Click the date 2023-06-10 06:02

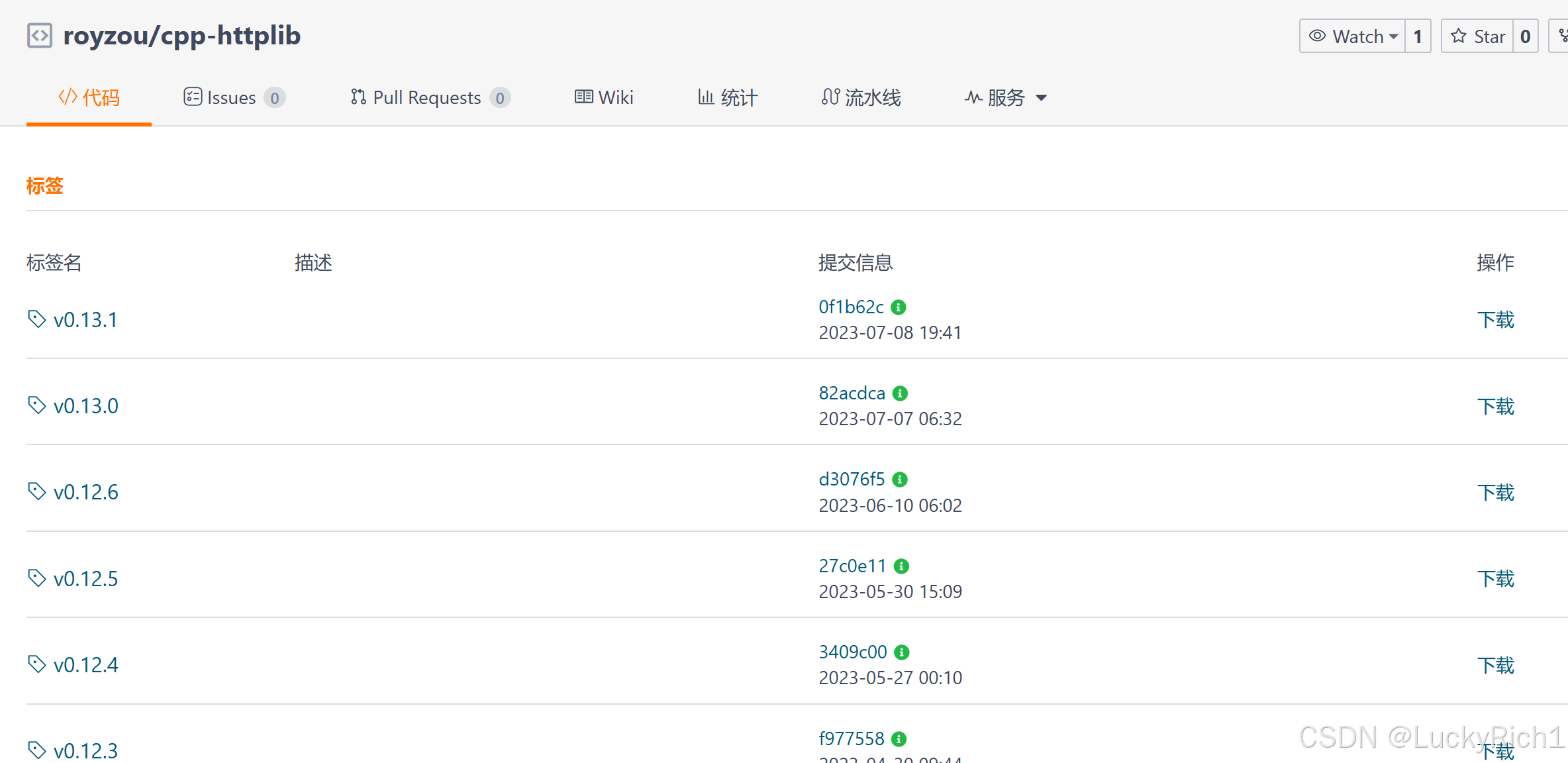click(x=891, y=505)
